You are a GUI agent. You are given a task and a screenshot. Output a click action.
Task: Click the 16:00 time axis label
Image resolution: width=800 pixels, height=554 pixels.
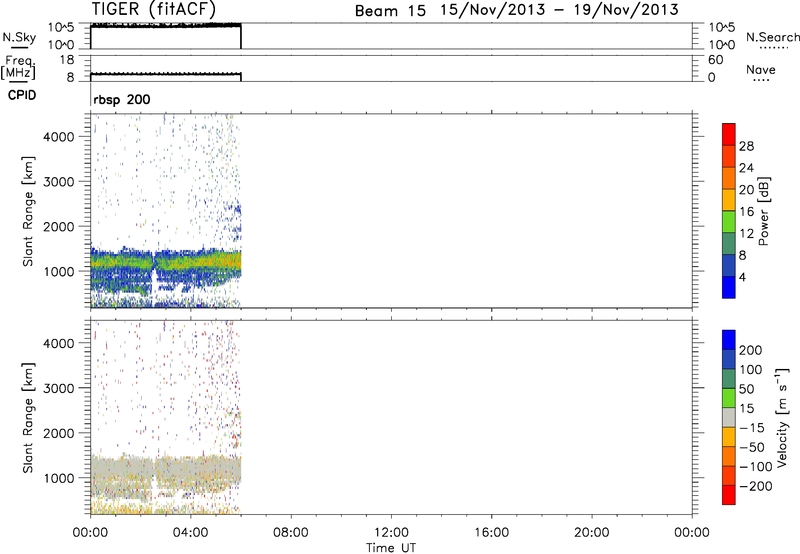491,533
